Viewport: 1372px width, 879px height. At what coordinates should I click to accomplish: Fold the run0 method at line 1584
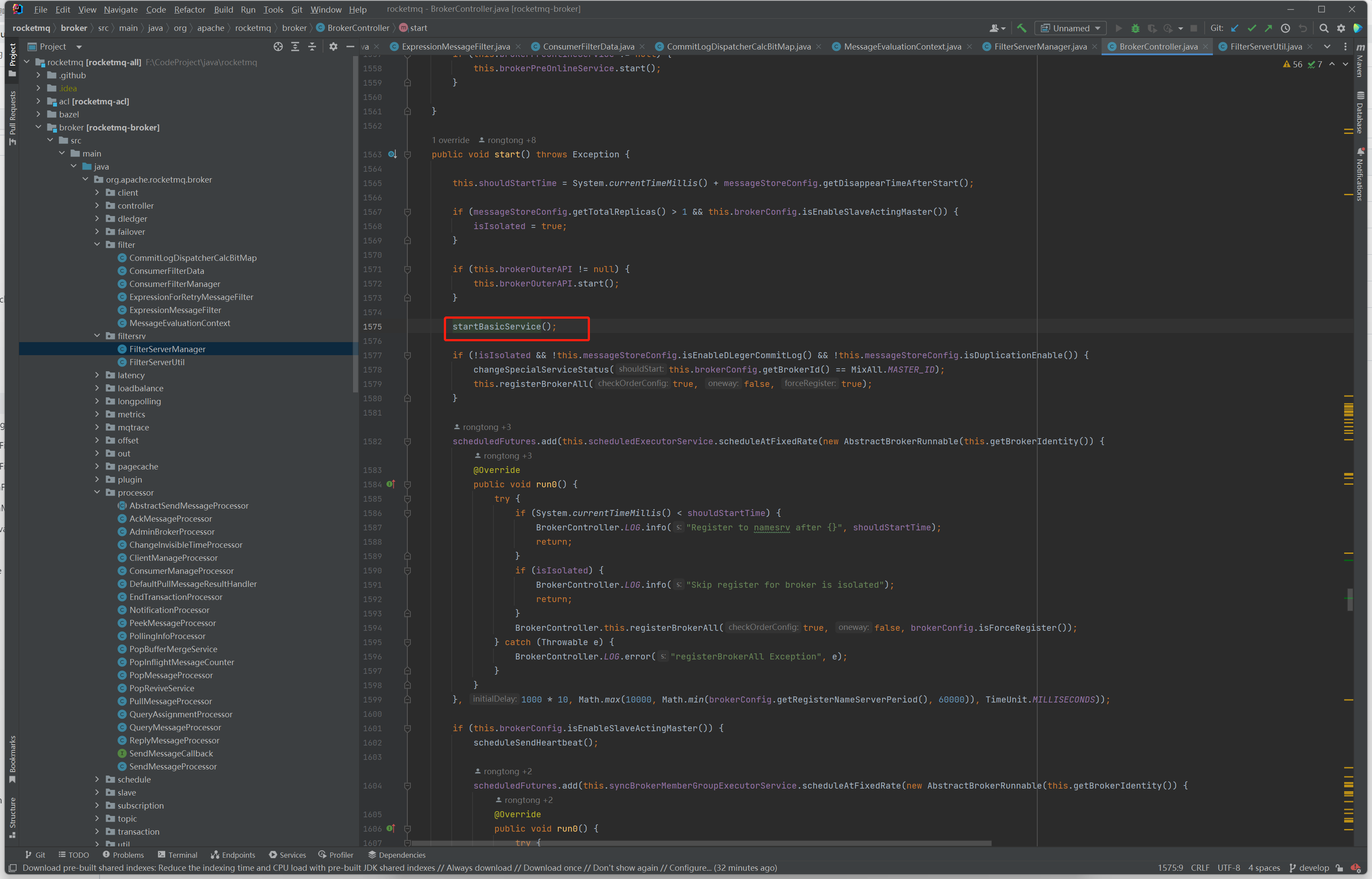(407, 484)
